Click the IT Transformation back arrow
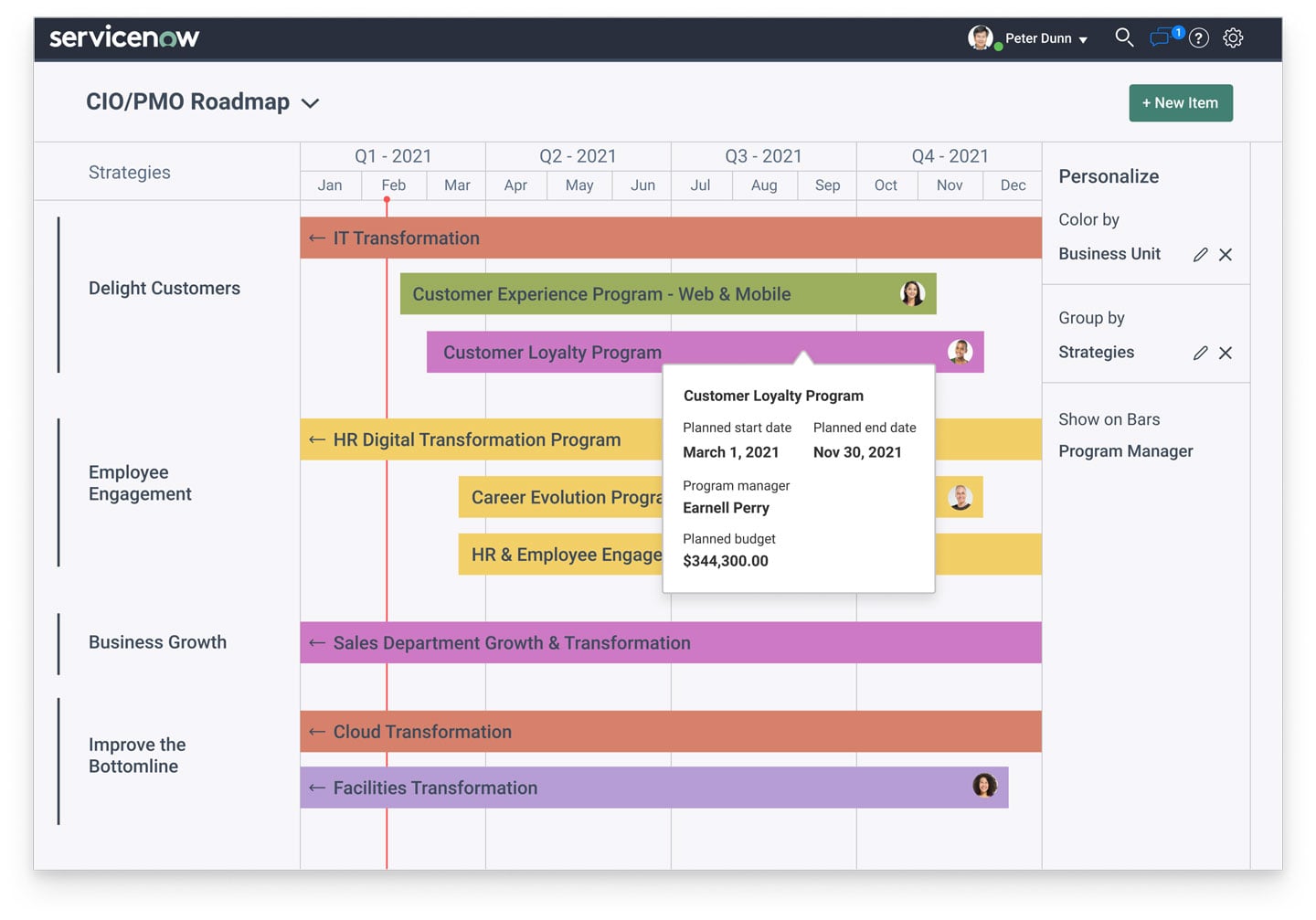Image resolution: width=1316 pixels, height=920 pixels. point(317,238)
